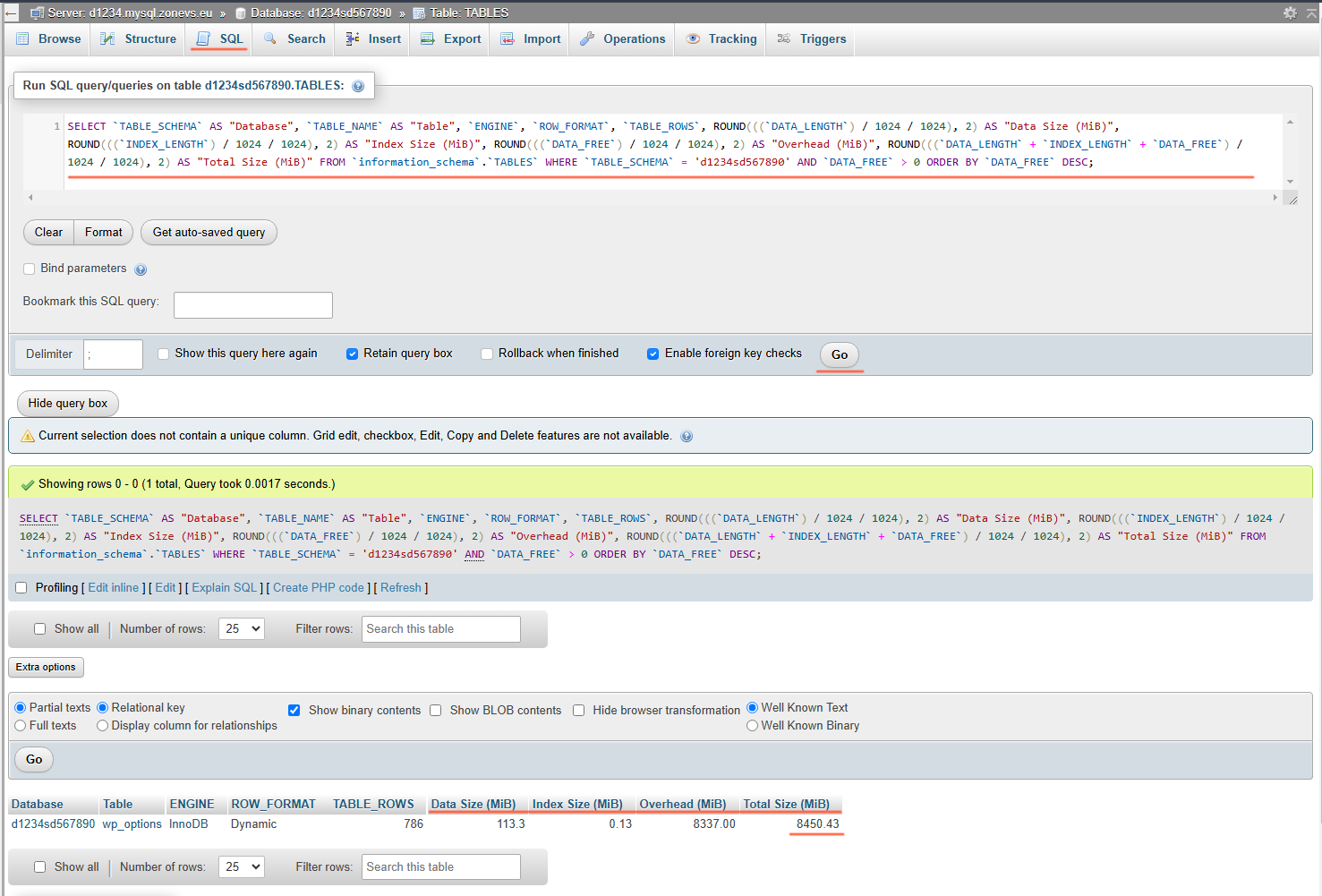
Task: Open the Number of rows dropdown
Action: click(x=241, y=628)
